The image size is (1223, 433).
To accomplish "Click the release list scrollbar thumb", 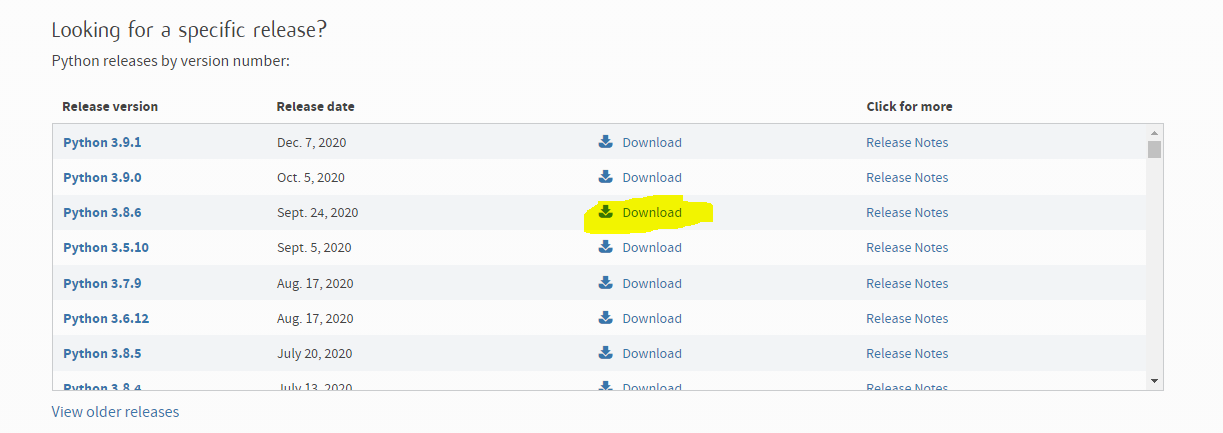I will point(1154,150).
